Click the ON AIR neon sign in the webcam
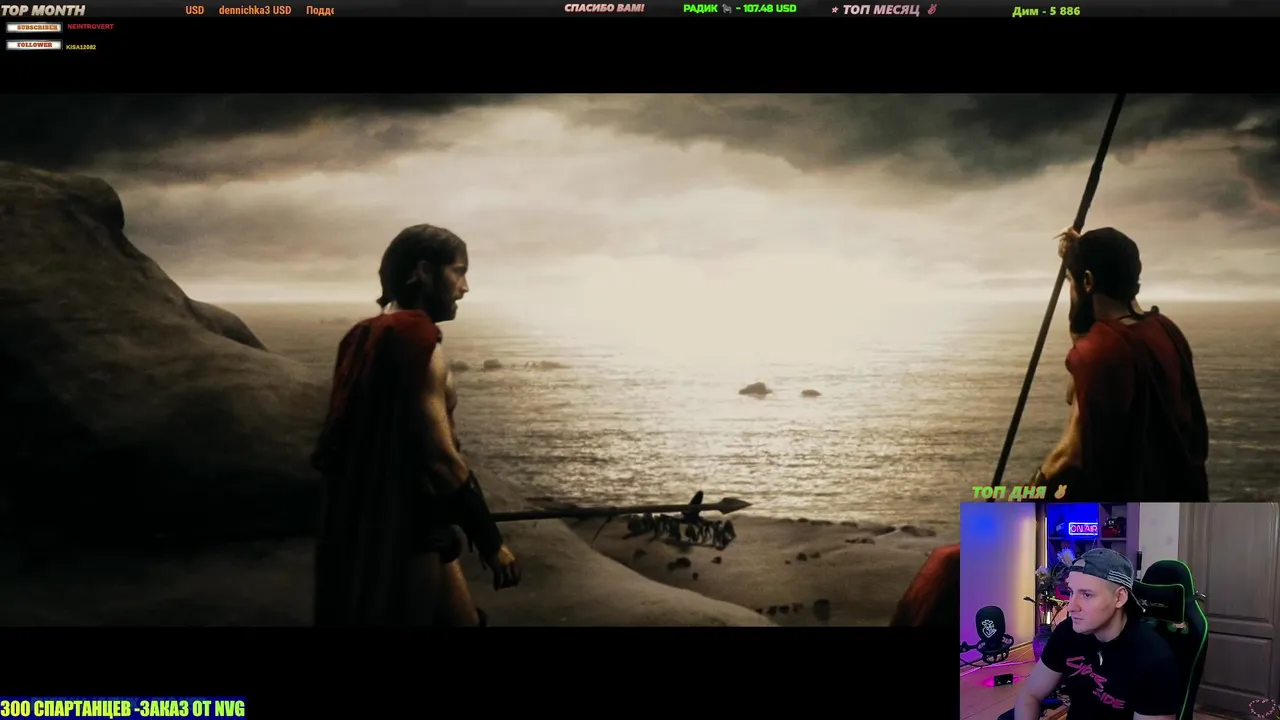The height and width of the screenshot is (720, 1280). click(x=1083, y=528)
